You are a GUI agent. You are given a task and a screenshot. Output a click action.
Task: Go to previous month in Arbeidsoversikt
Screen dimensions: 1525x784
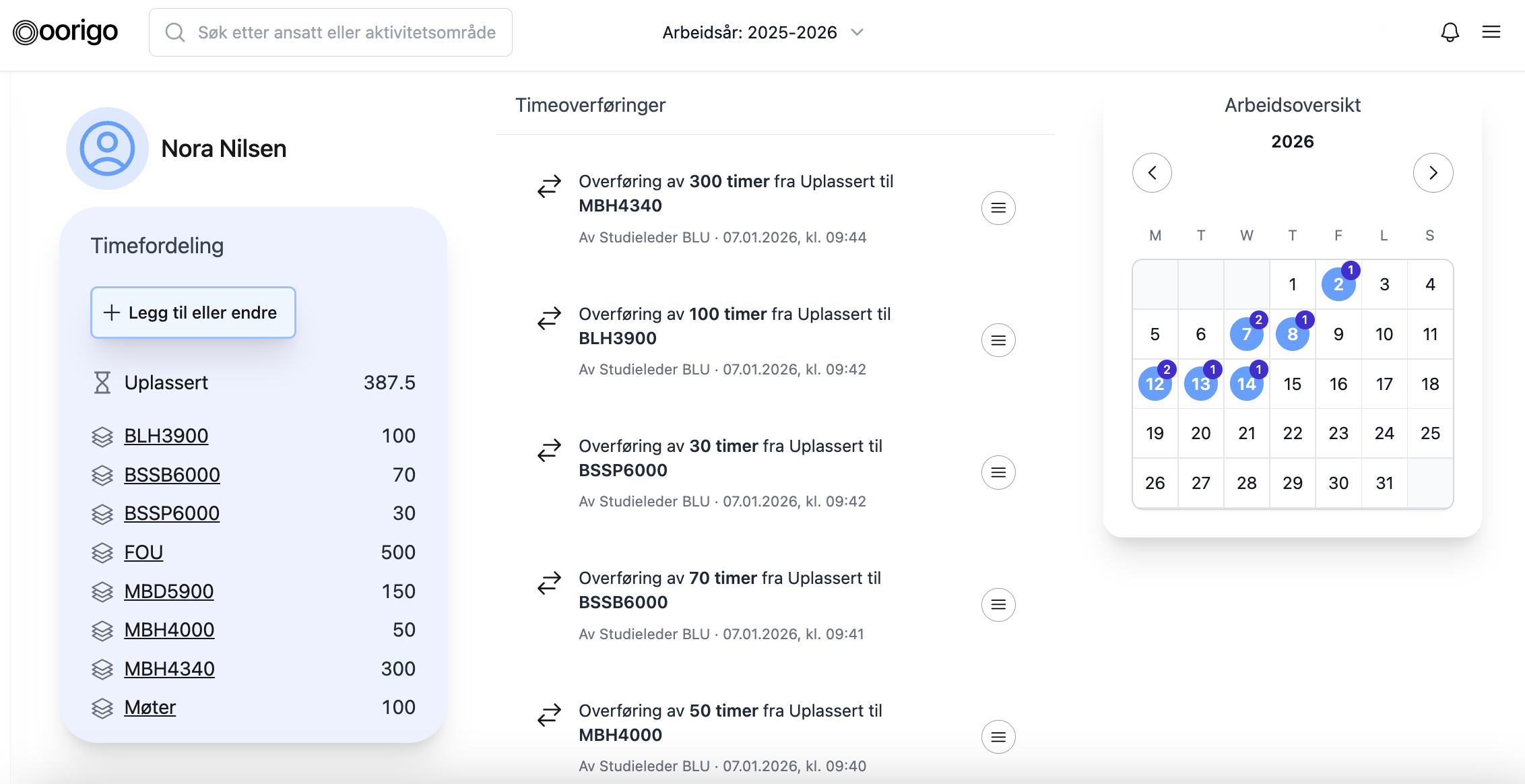pyautogui.click(x=1153, y=172)
